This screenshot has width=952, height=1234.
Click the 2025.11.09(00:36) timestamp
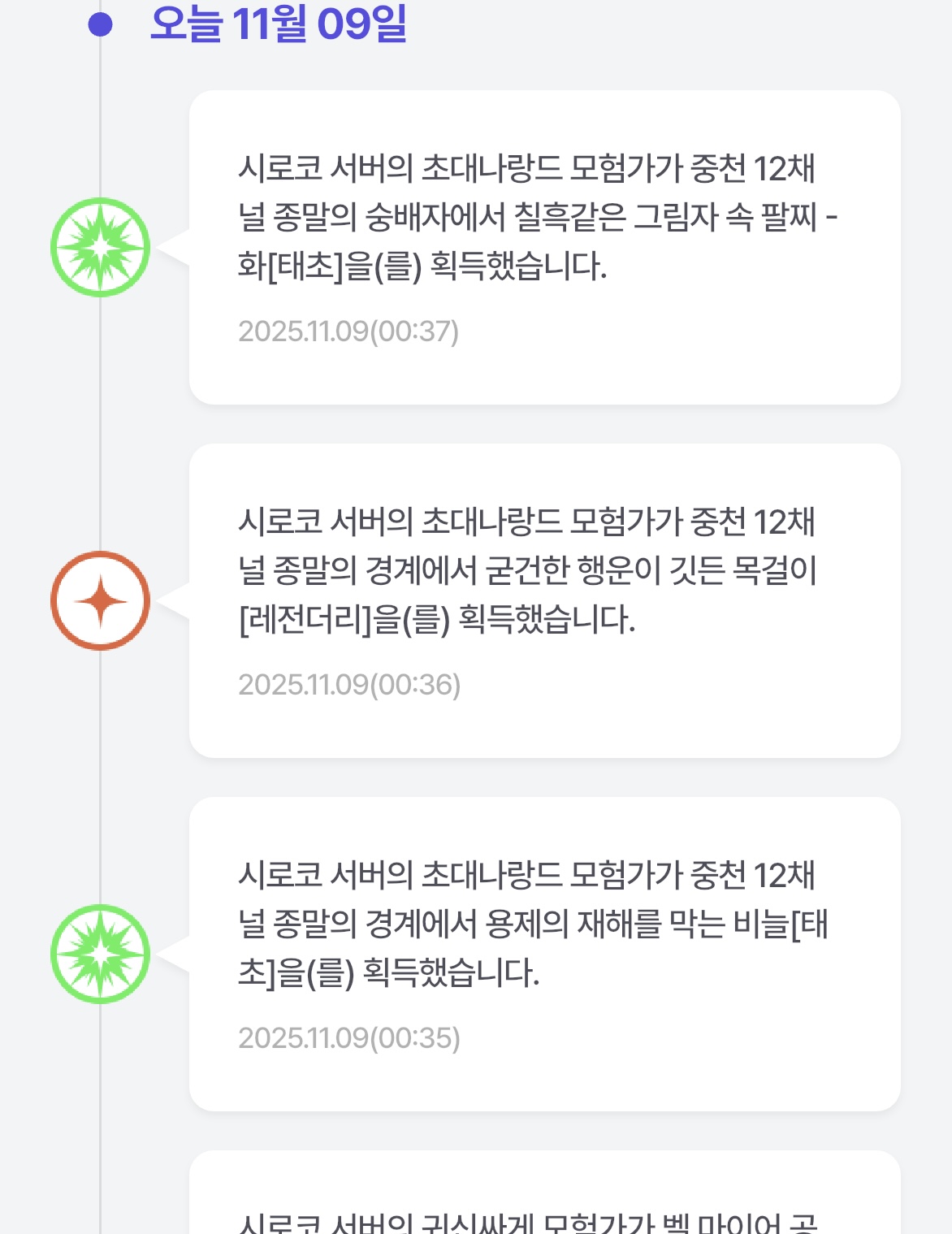click(349, 685)
